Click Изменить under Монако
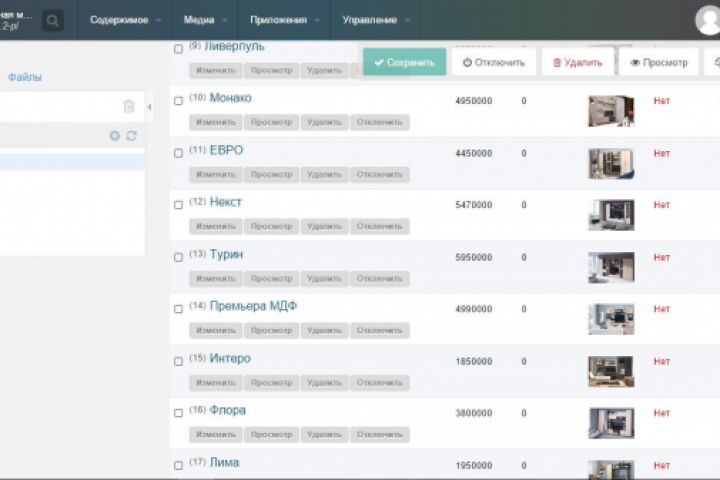Screen dimensions: 720x480 click(x=216, y=122)
